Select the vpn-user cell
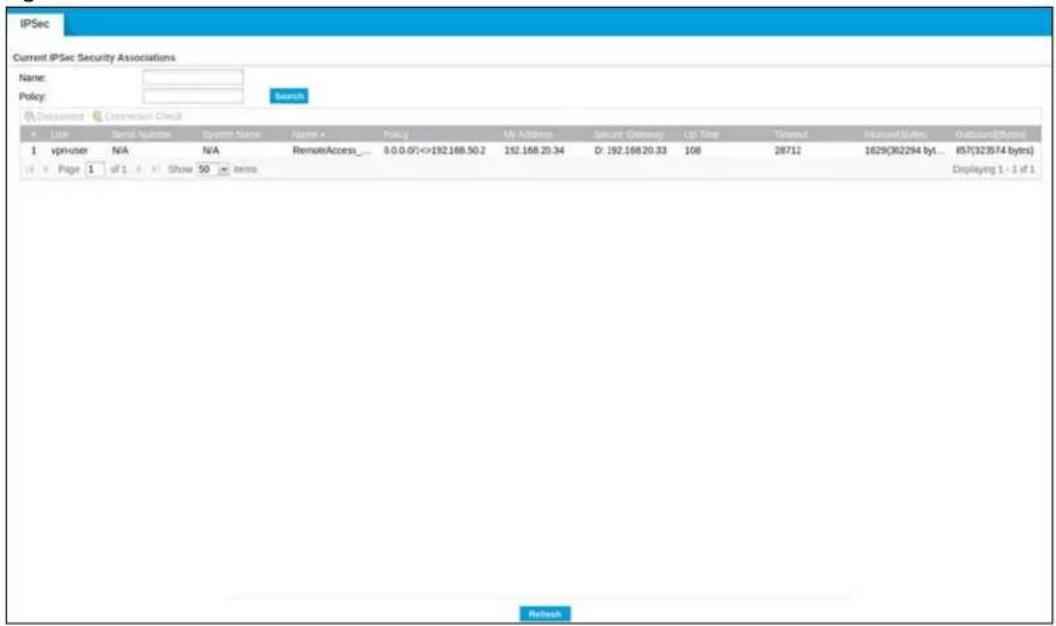The image size is (1056, 626). coord(69,151)
